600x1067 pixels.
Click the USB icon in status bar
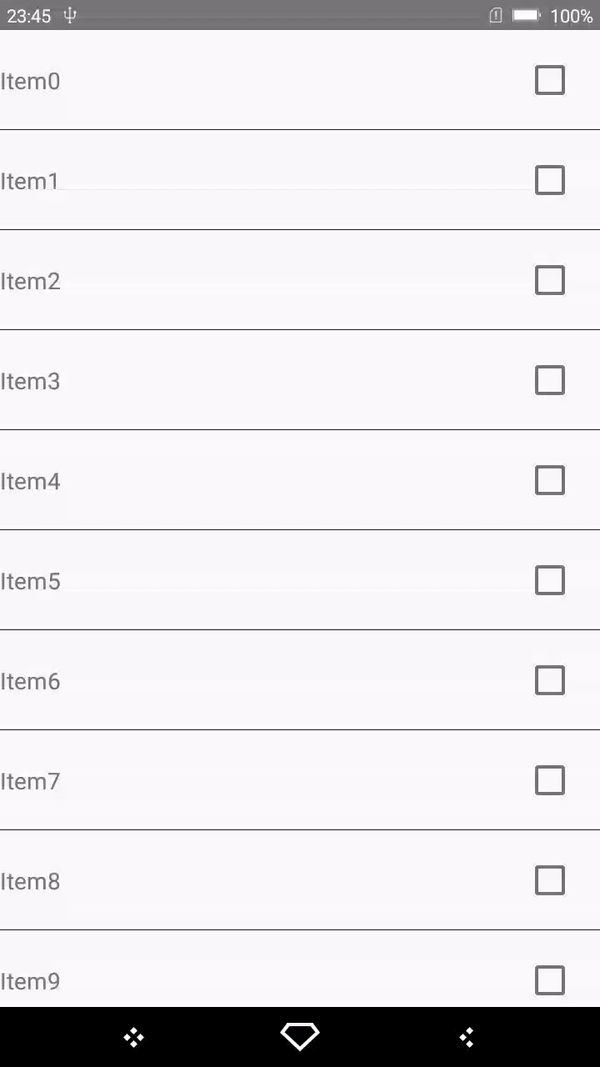point(70,16)
